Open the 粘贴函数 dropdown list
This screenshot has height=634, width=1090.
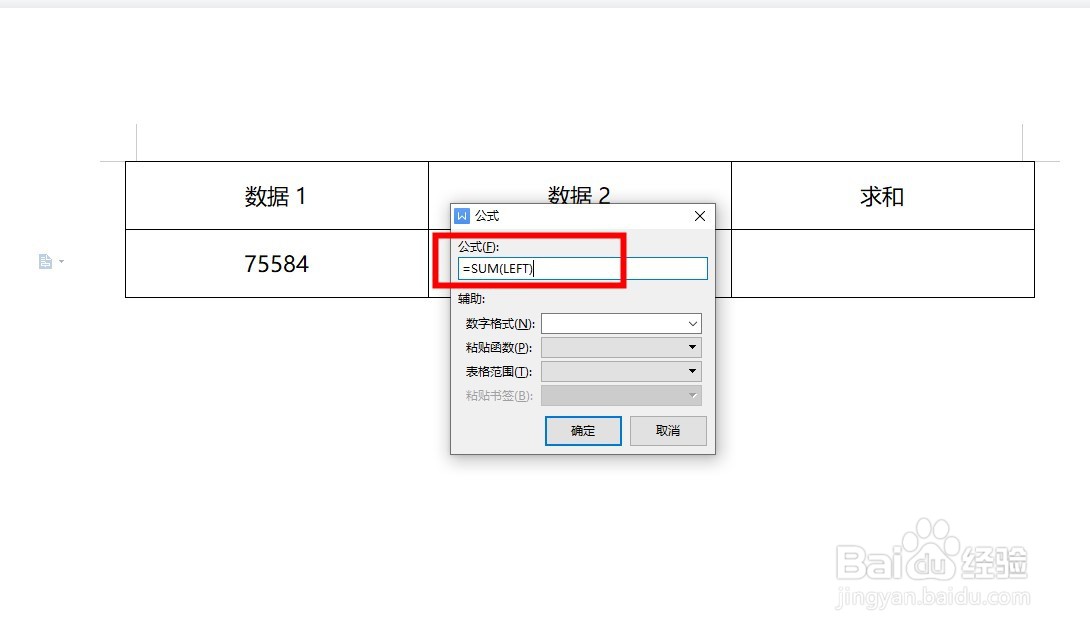click(x=621, y=347)
